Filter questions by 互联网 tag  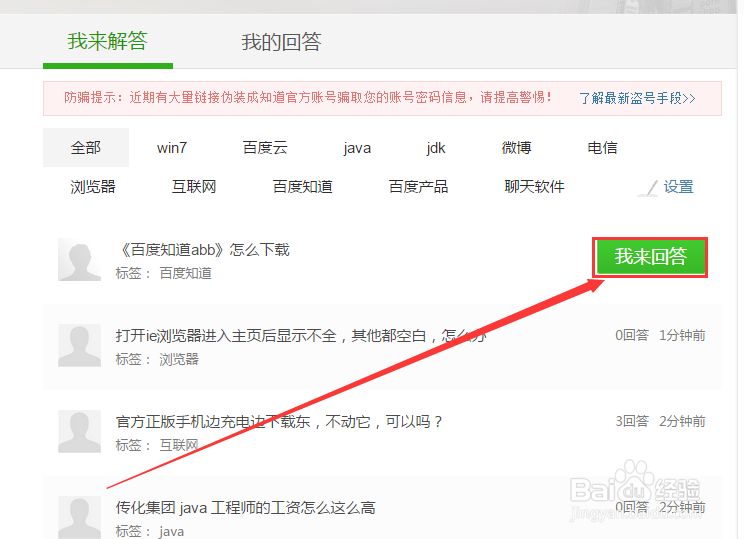(x=194, y=186)
